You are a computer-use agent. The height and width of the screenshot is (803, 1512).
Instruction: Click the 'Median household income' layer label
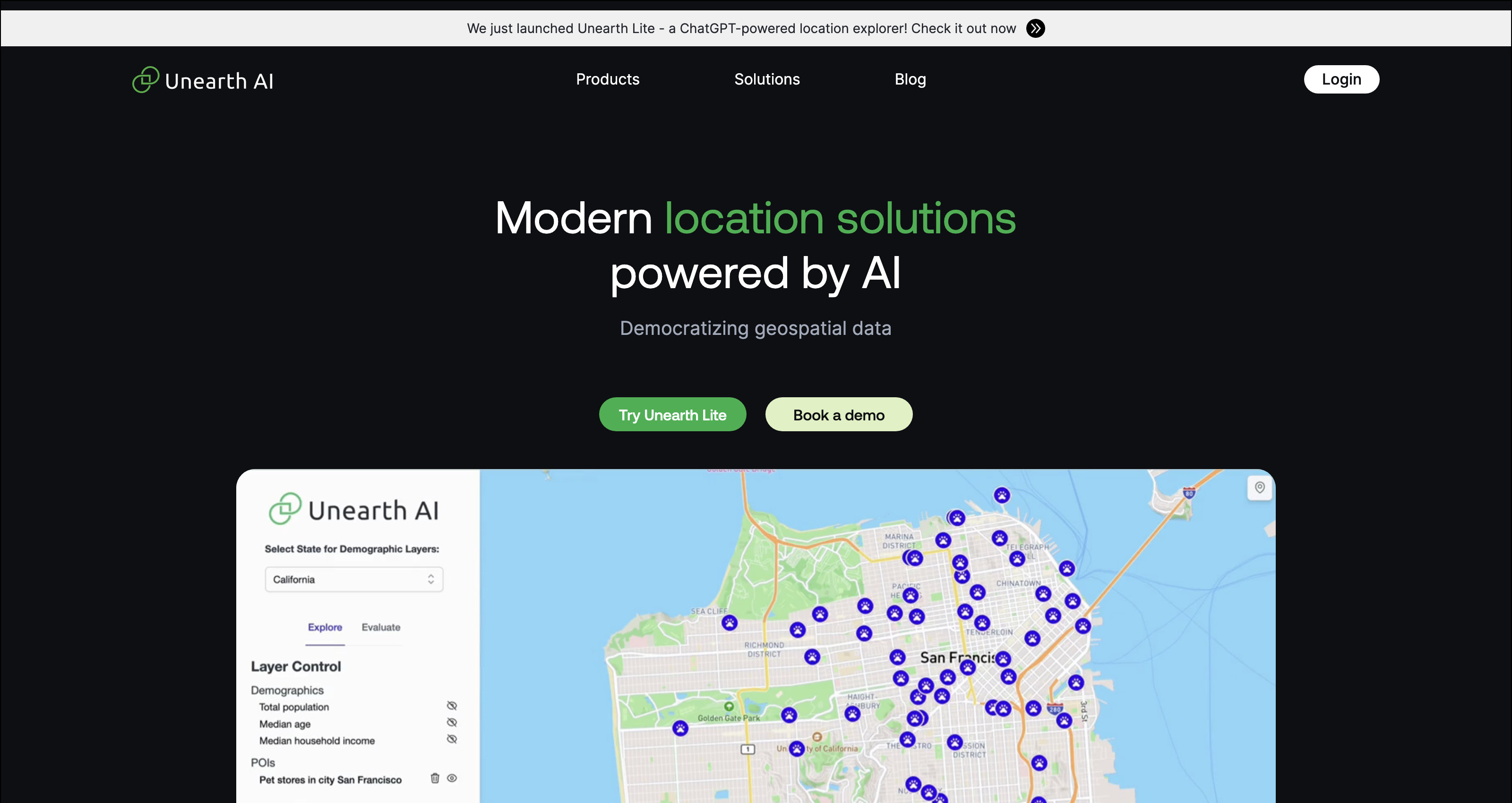pos(317,741)
